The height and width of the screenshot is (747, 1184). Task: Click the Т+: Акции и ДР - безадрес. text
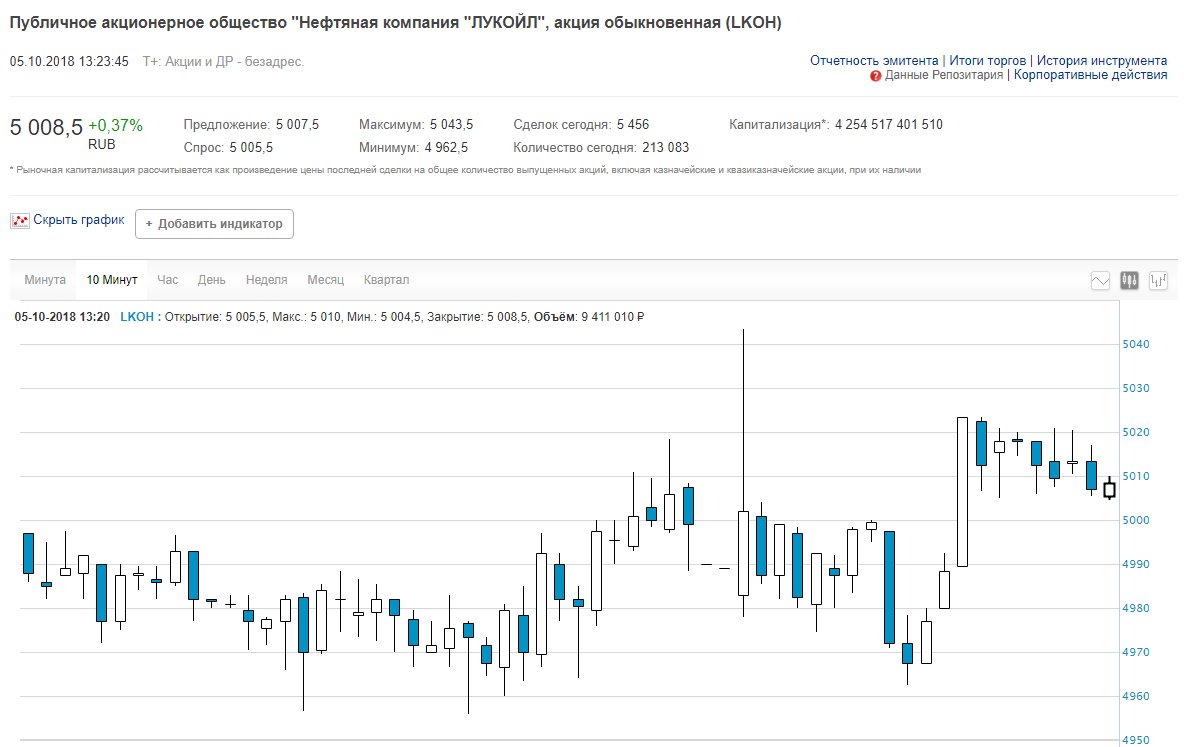224,61
